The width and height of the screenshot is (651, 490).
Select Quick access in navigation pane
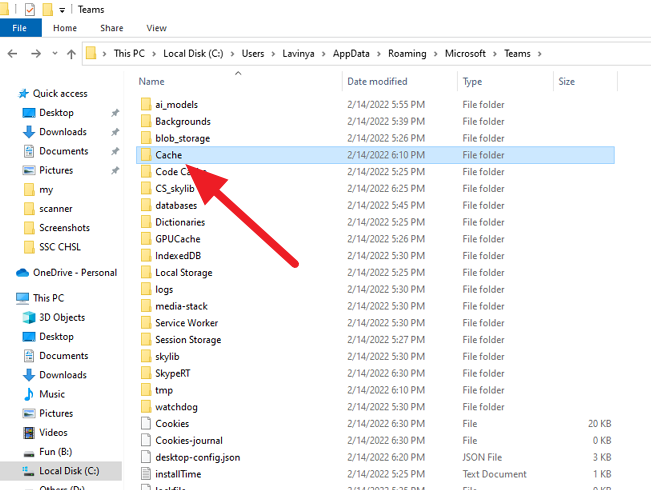pos(60,93)
